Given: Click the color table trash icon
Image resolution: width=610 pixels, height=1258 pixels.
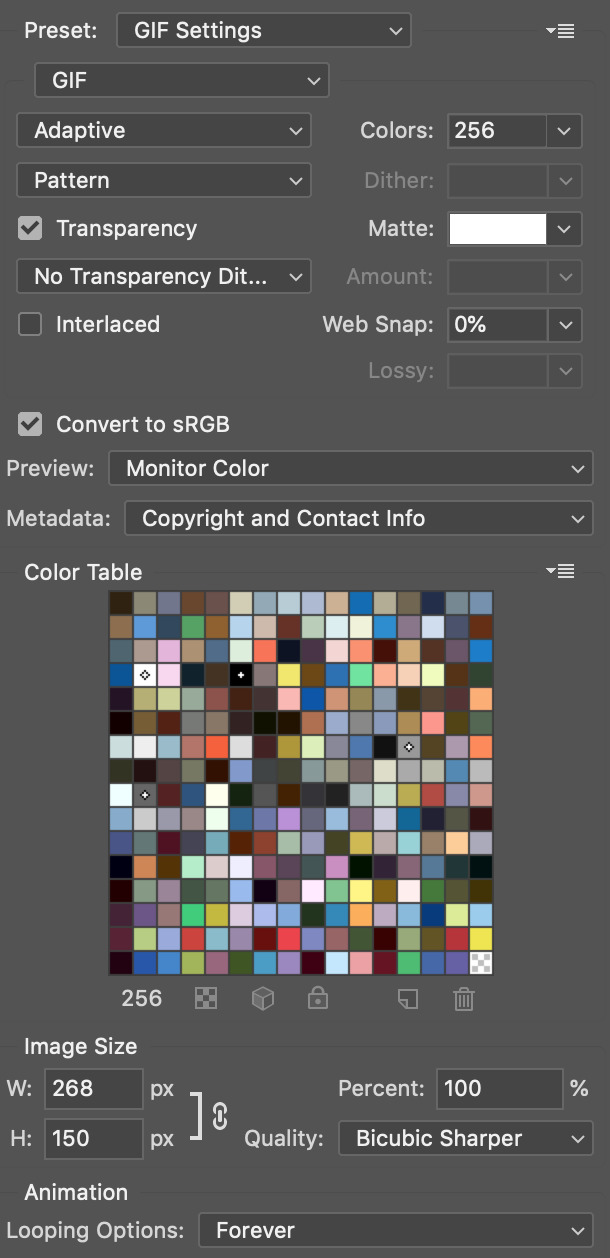Looking at the screenshot, I should [463, 999].
